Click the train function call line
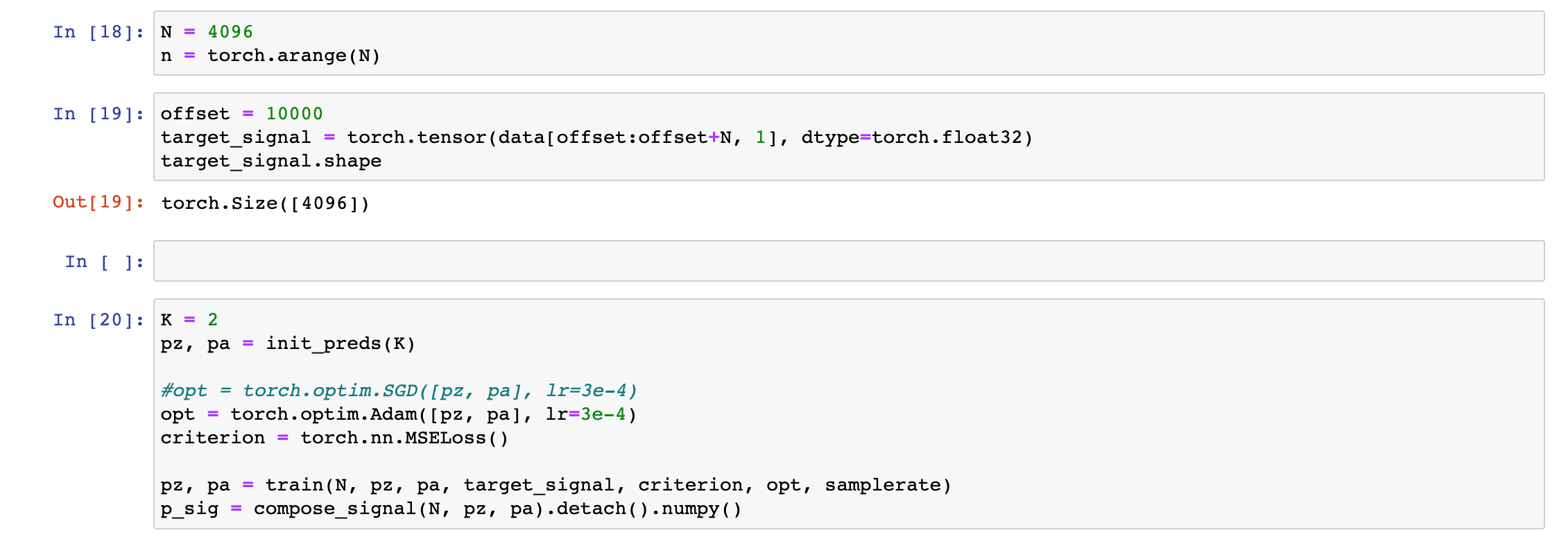 (x=555, y=485)
